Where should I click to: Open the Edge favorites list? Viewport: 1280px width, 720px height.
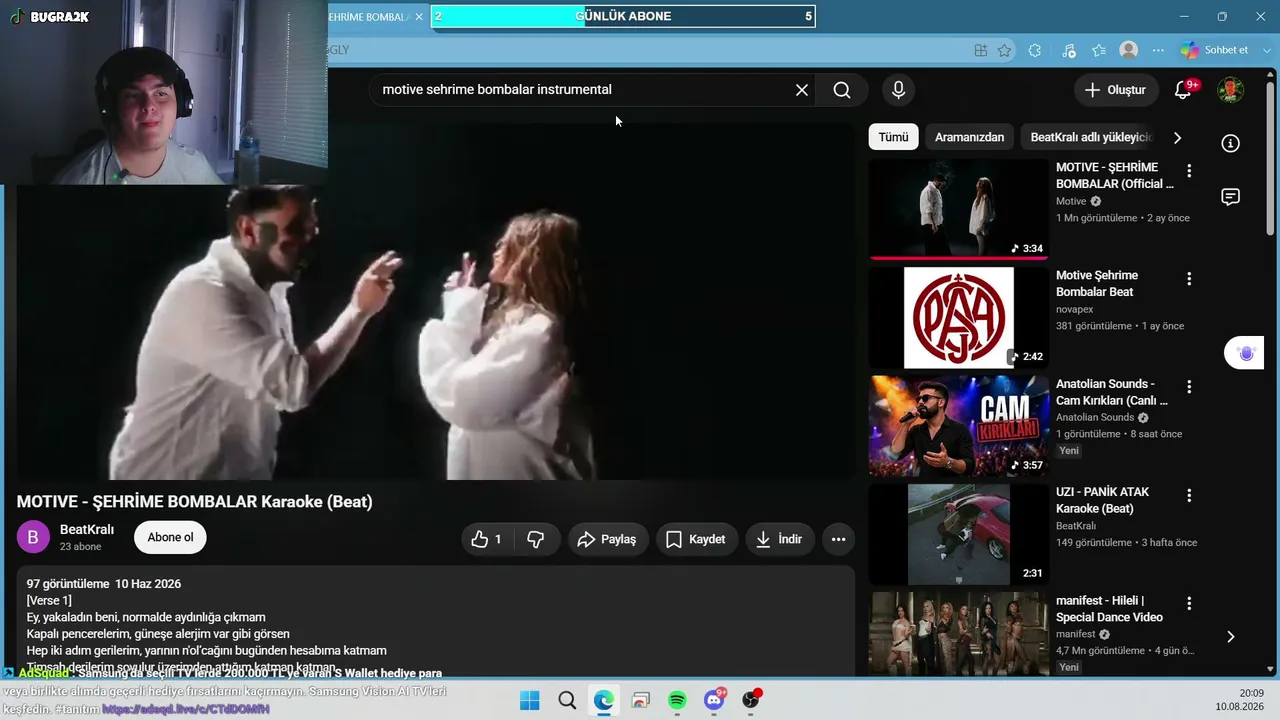[x=1099, y=50]
